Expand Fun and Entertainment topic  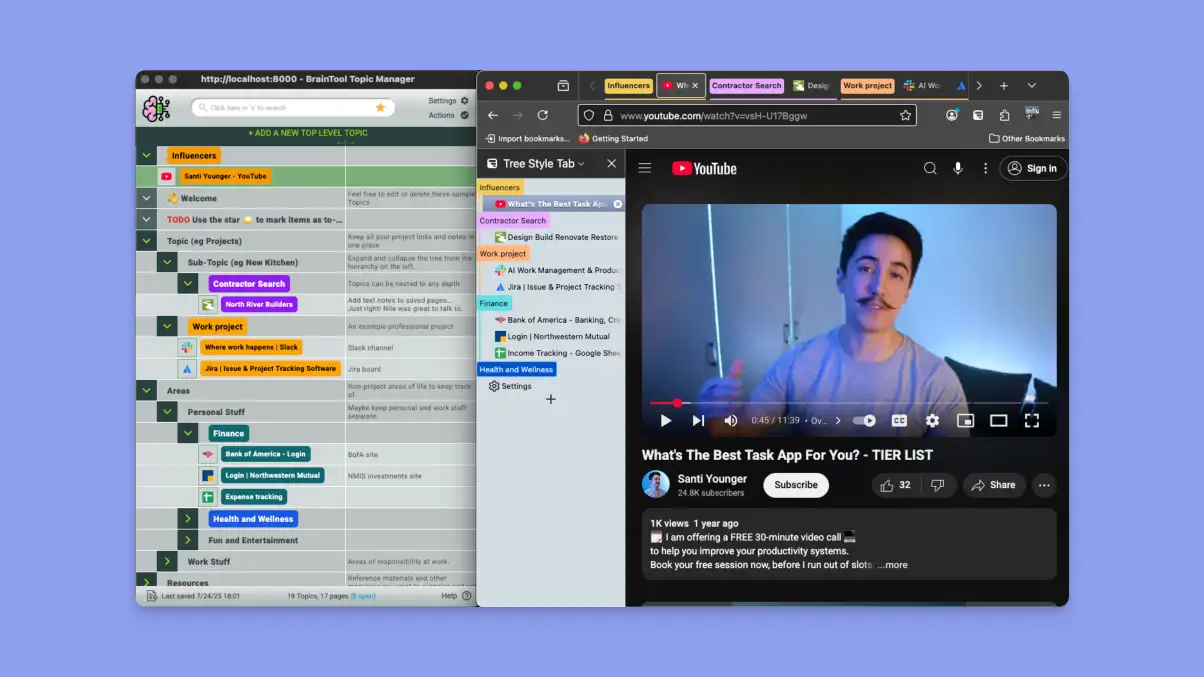pos(188,540)
